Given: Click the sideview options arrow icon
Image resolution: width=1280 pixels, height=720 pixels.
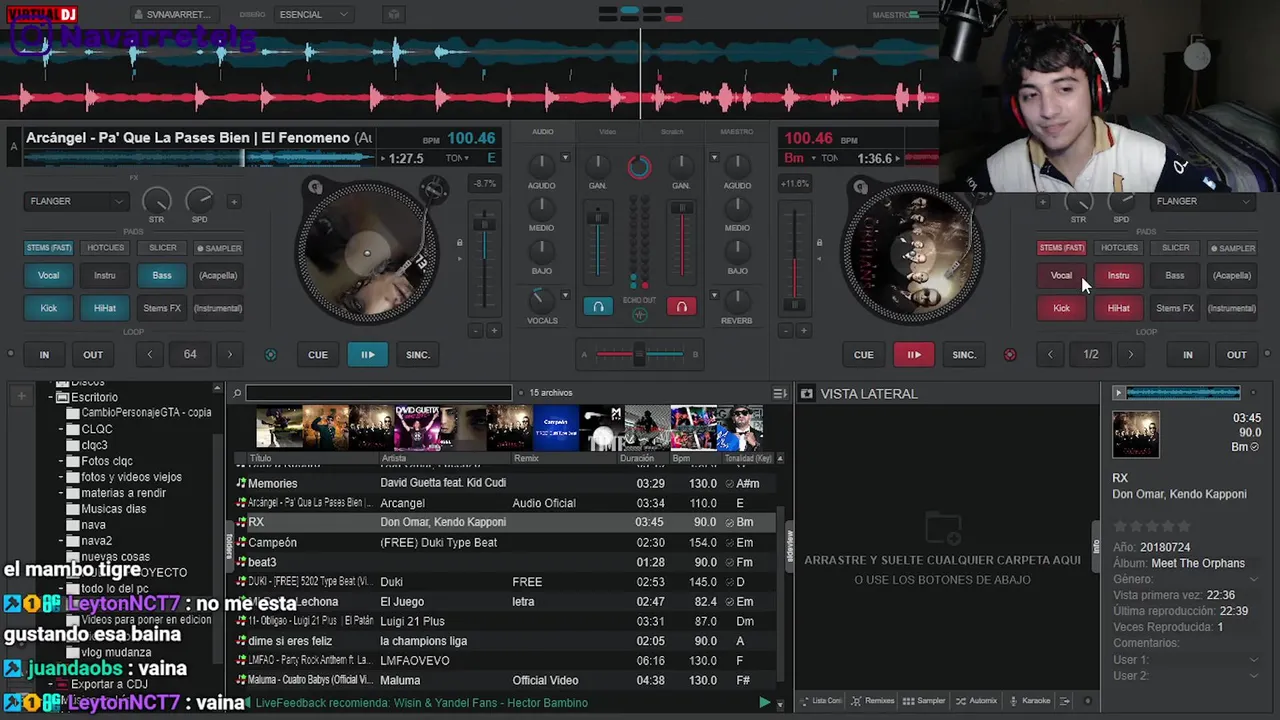Looking at the screenshot, I should pyautogui.click(x=1065, y=701).
